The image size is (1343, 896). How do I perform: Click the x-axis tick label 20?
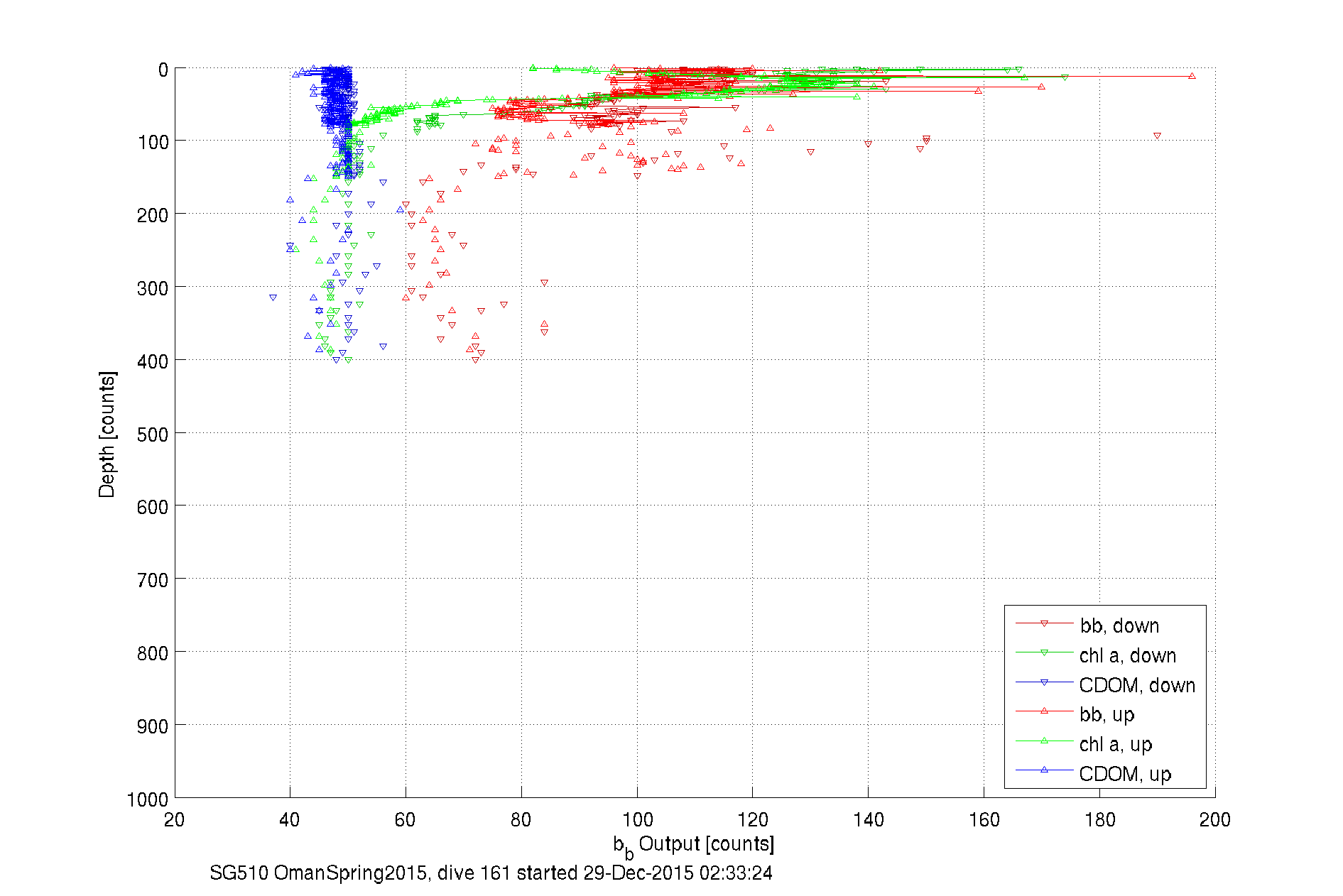[x=174, y=820]
